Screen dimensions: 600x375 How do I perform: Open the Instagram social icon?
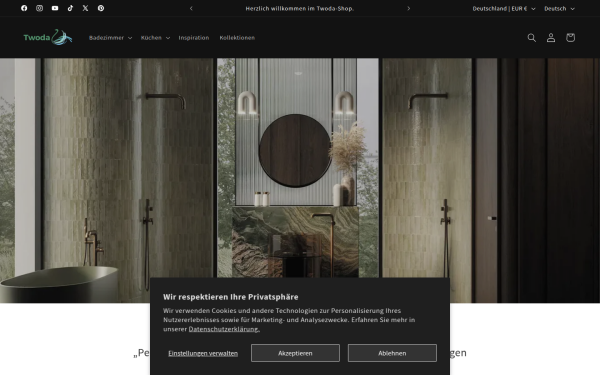39,8
